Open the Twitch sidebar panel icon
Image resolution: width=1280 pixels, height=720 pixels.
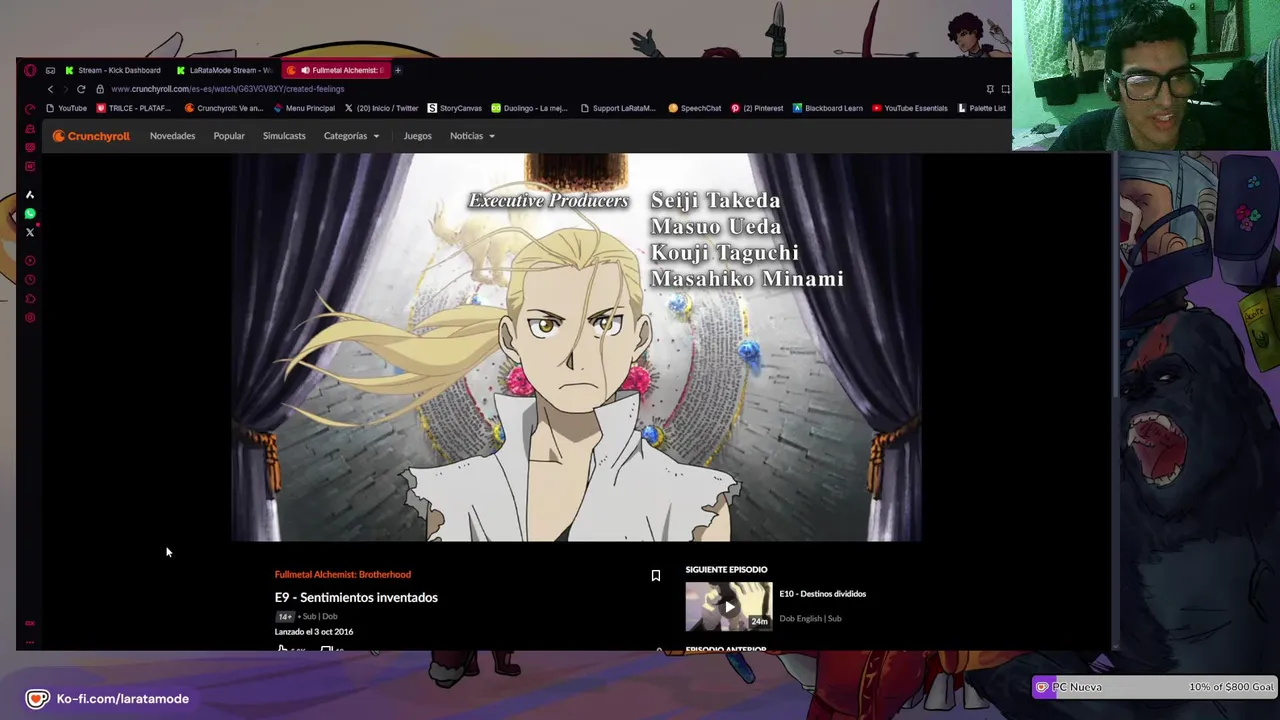point(30,147)
